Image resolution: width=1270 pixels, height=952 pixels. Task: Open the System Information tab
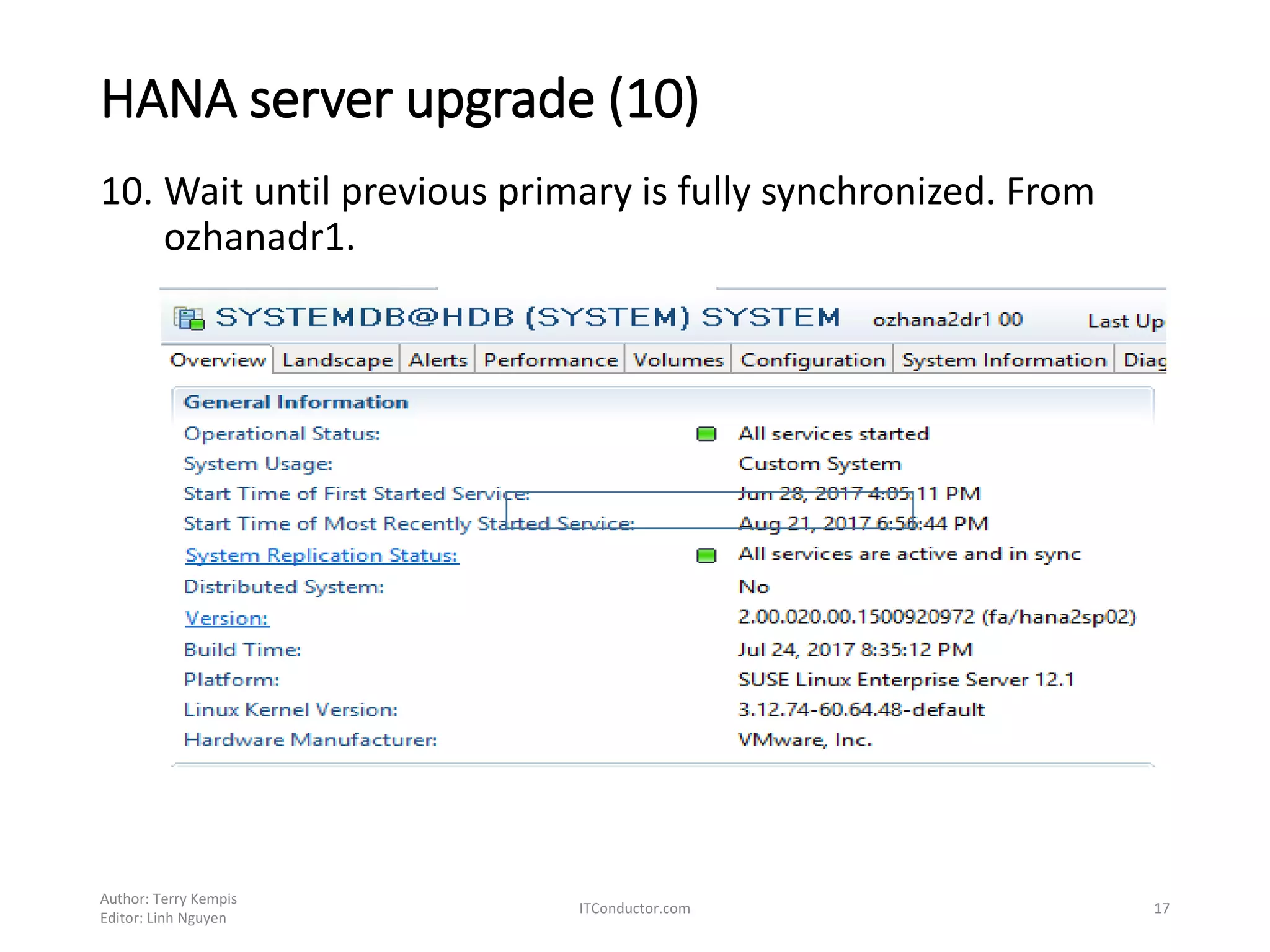pos(1004,359)
